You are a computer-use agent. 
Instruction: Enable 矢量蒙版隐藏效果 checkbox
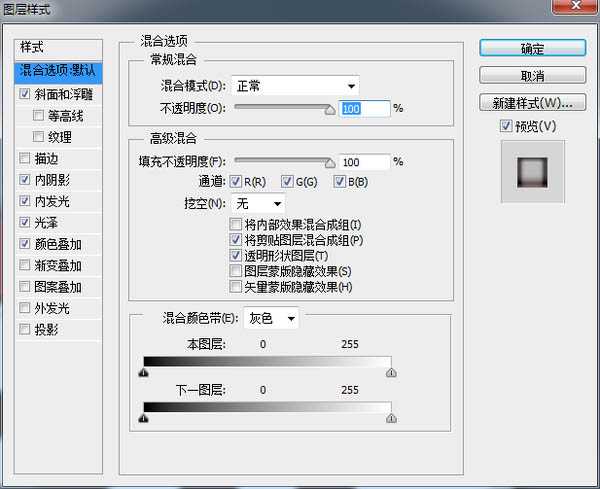(235, 287)
